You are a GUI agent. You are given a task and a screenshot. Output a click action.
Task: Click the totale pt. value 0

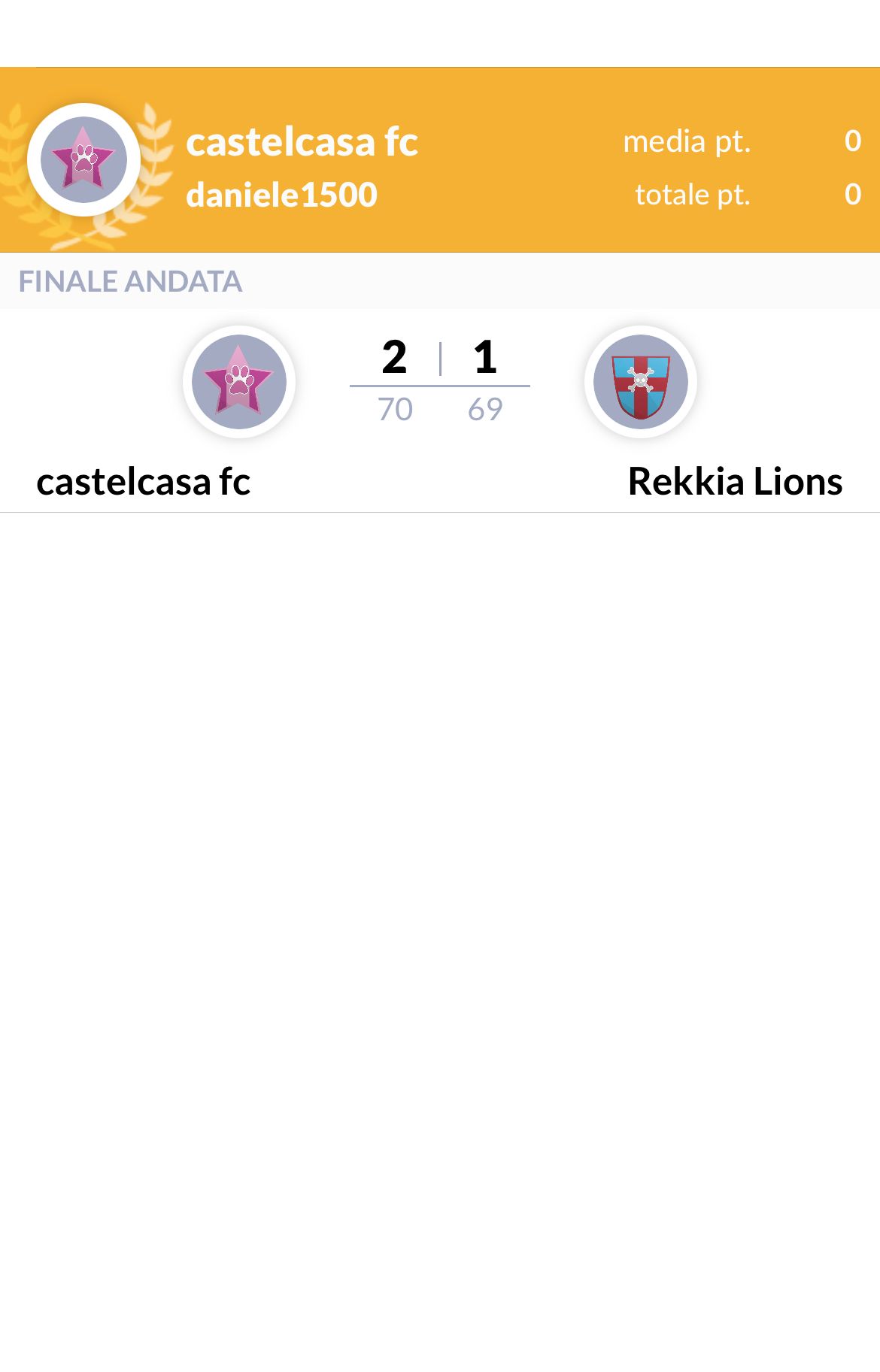[x=852, y=195]
